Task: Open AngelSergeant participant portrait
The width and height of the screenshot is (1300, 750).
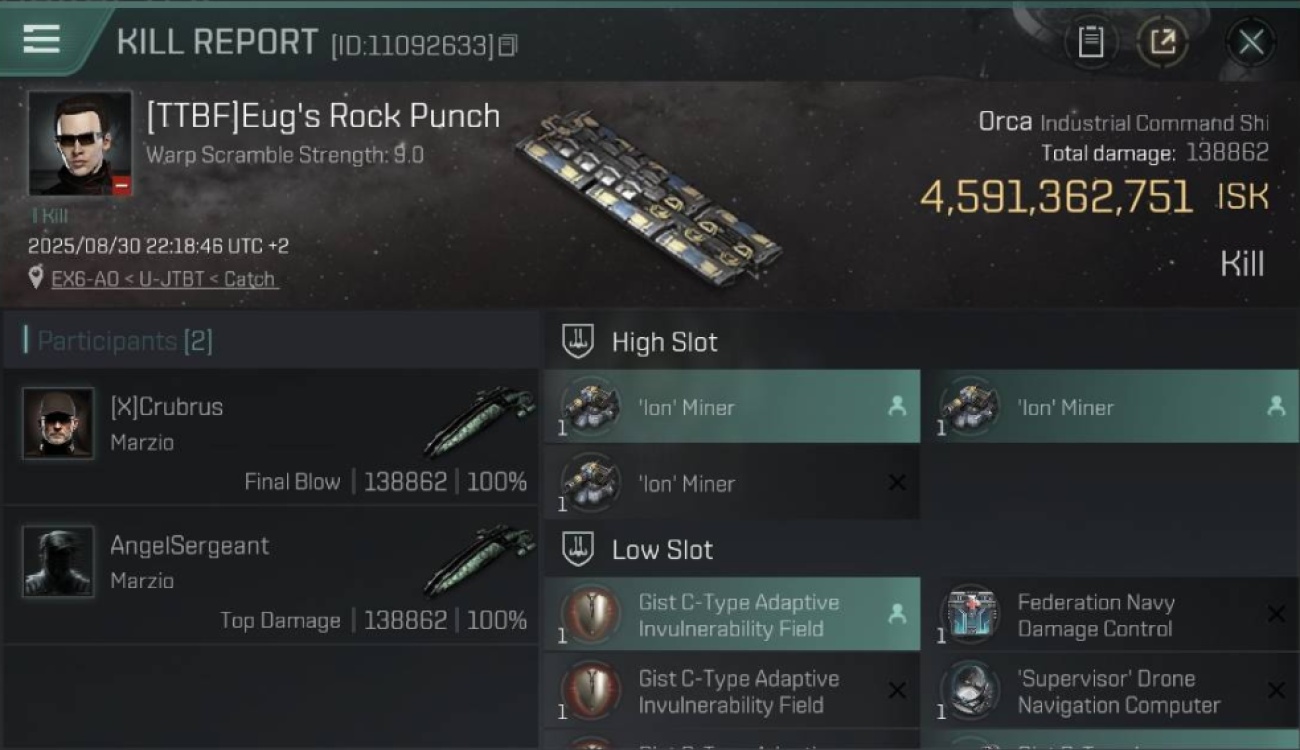Action: 58,562
